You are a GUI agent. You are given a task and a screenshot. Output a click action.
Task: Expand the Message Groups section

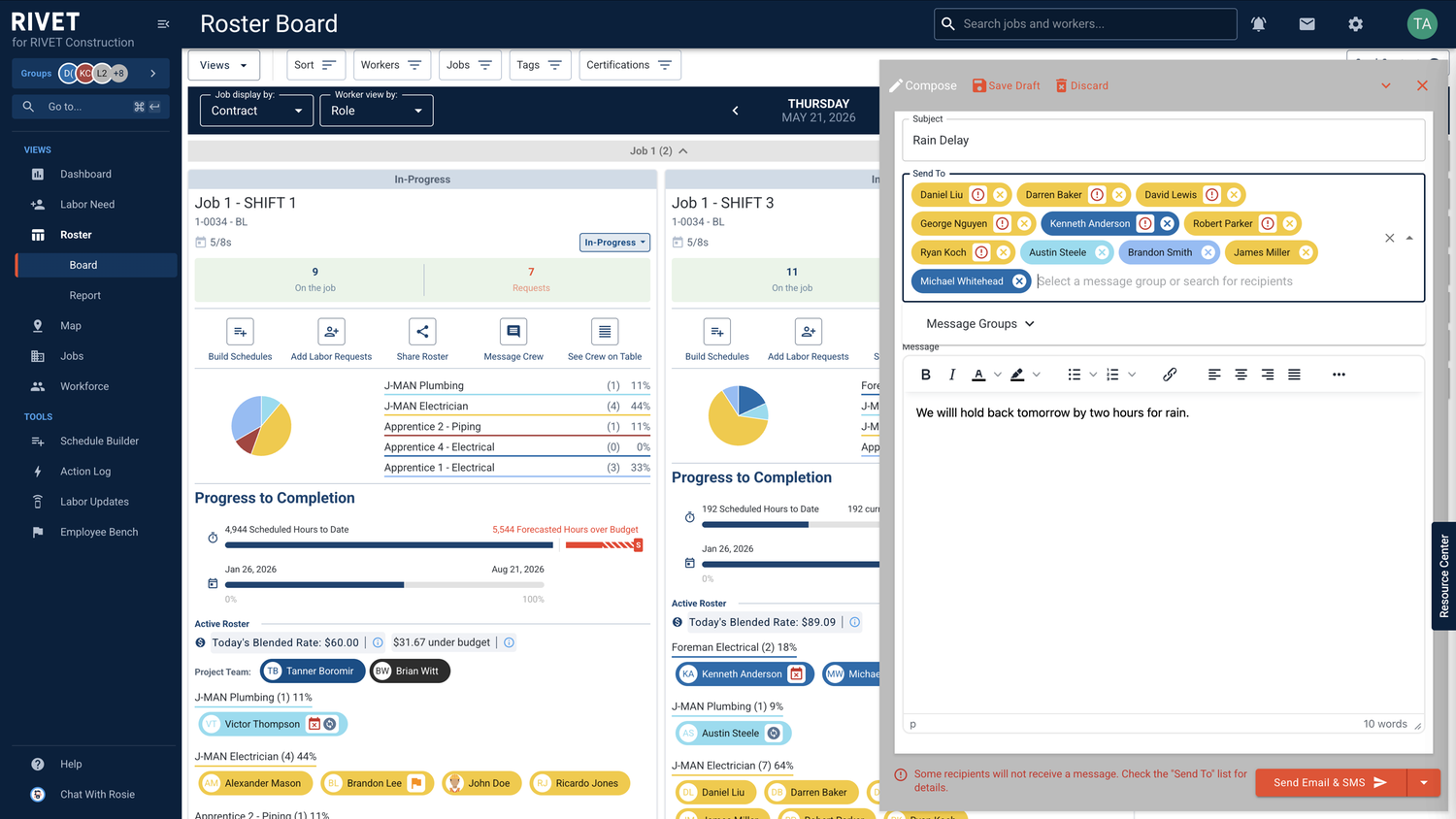tap(980, 324)
